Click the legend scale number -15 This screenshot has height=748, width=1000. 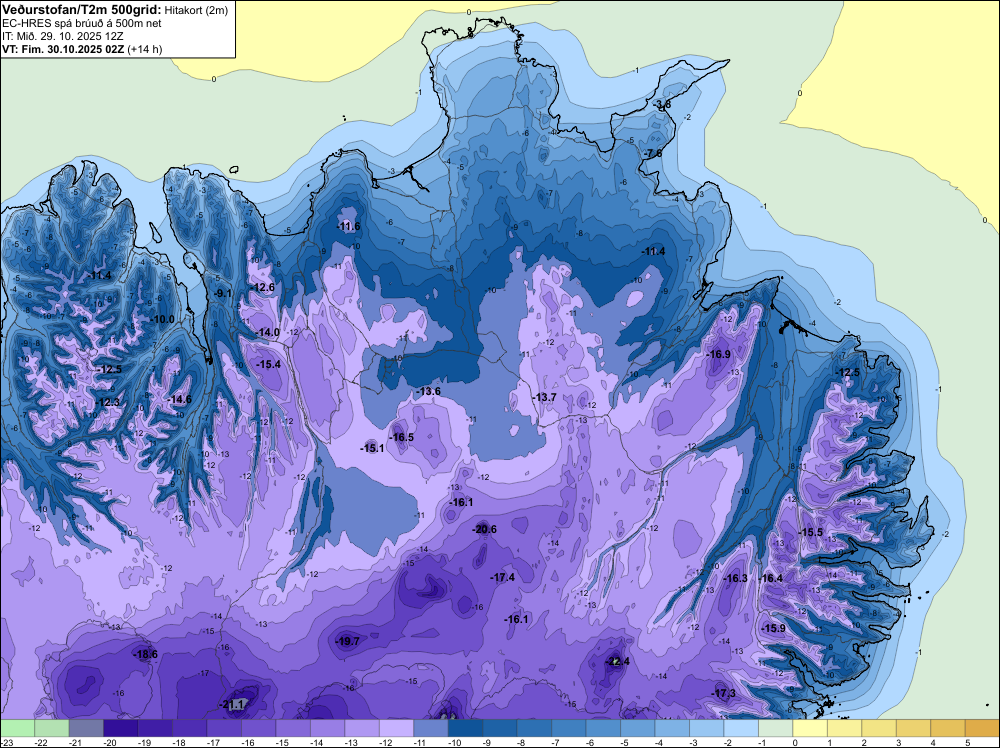[283, 742]
